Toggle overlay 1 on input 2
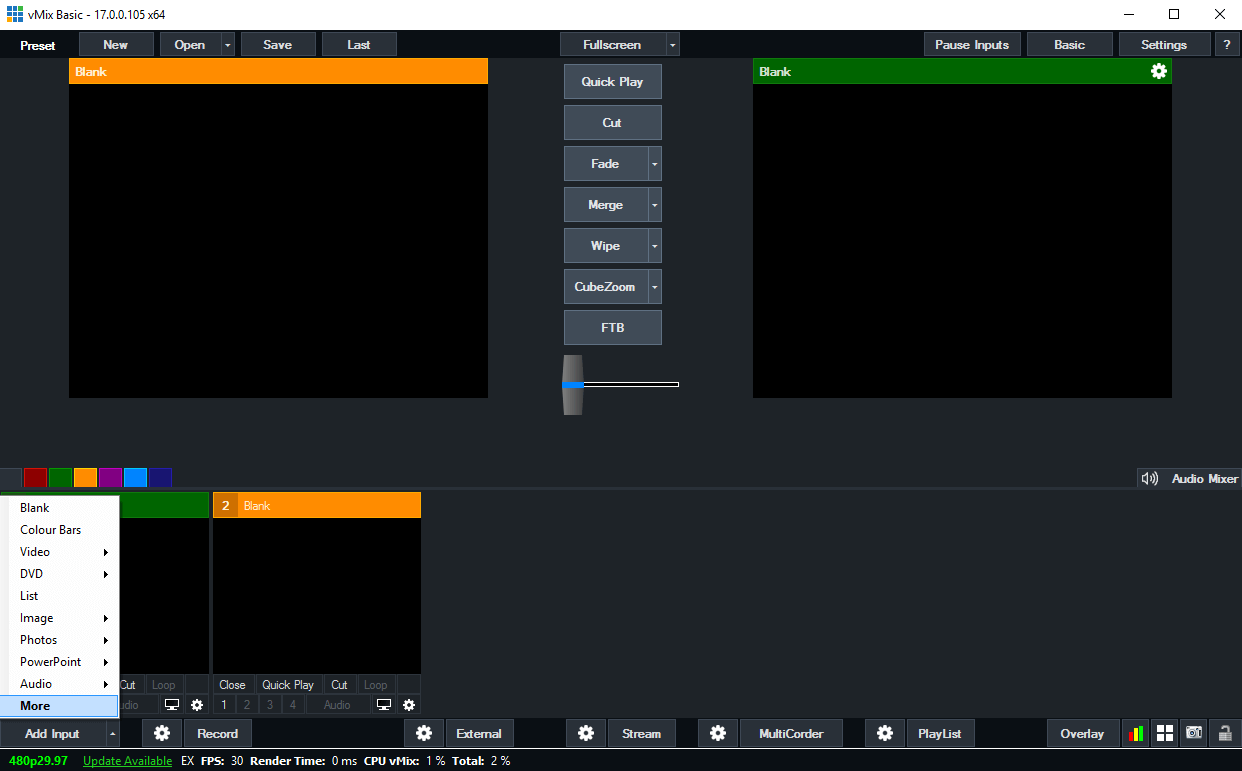1242x771 pixels. [224, 705]
